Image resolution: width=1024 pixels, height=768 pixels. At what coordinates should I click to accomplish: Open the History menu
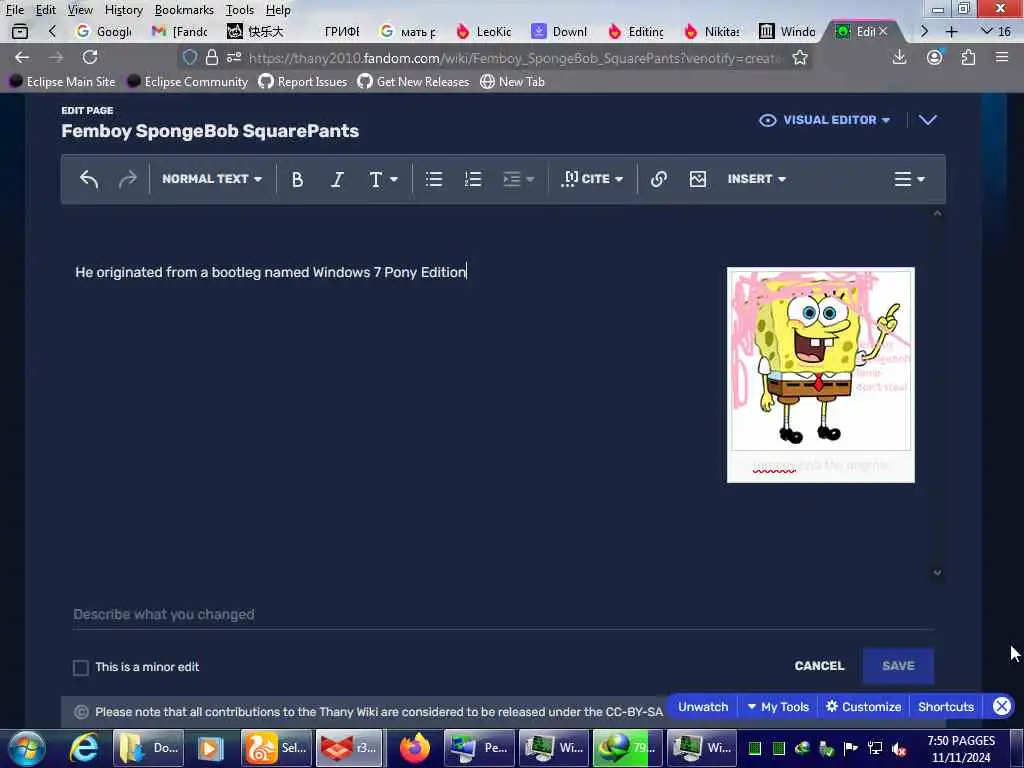coord(123,10)
